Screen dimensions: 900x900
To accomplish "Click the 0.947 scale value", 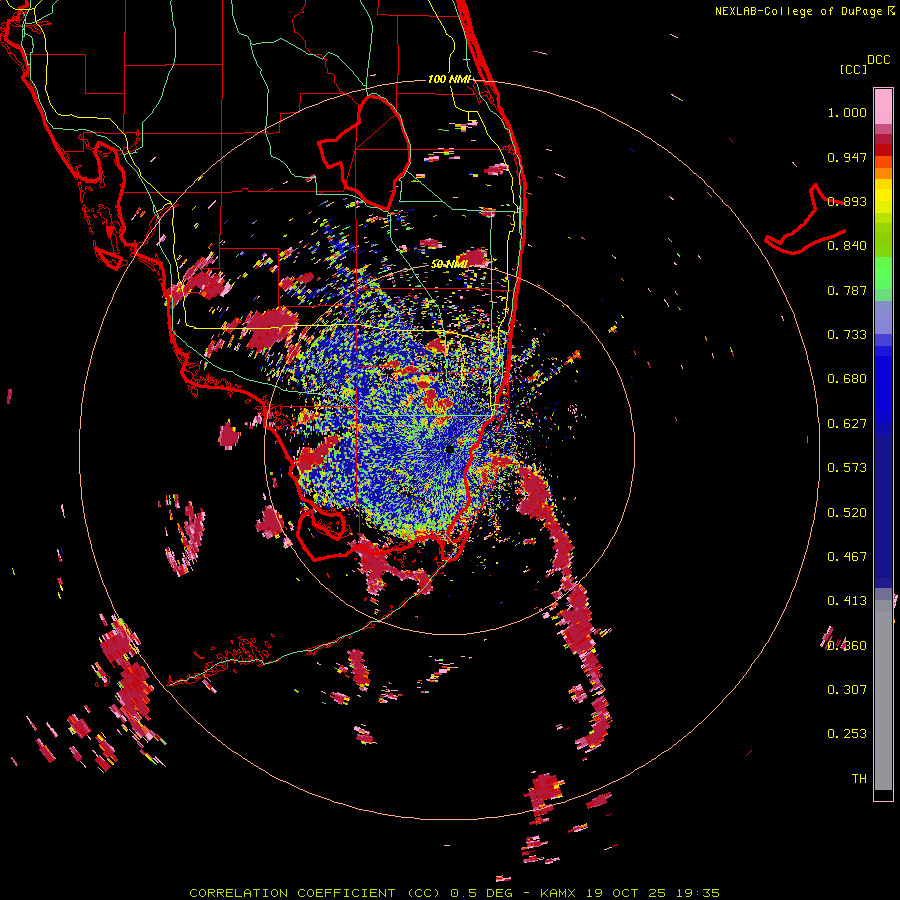I will (x=847, y=157).
